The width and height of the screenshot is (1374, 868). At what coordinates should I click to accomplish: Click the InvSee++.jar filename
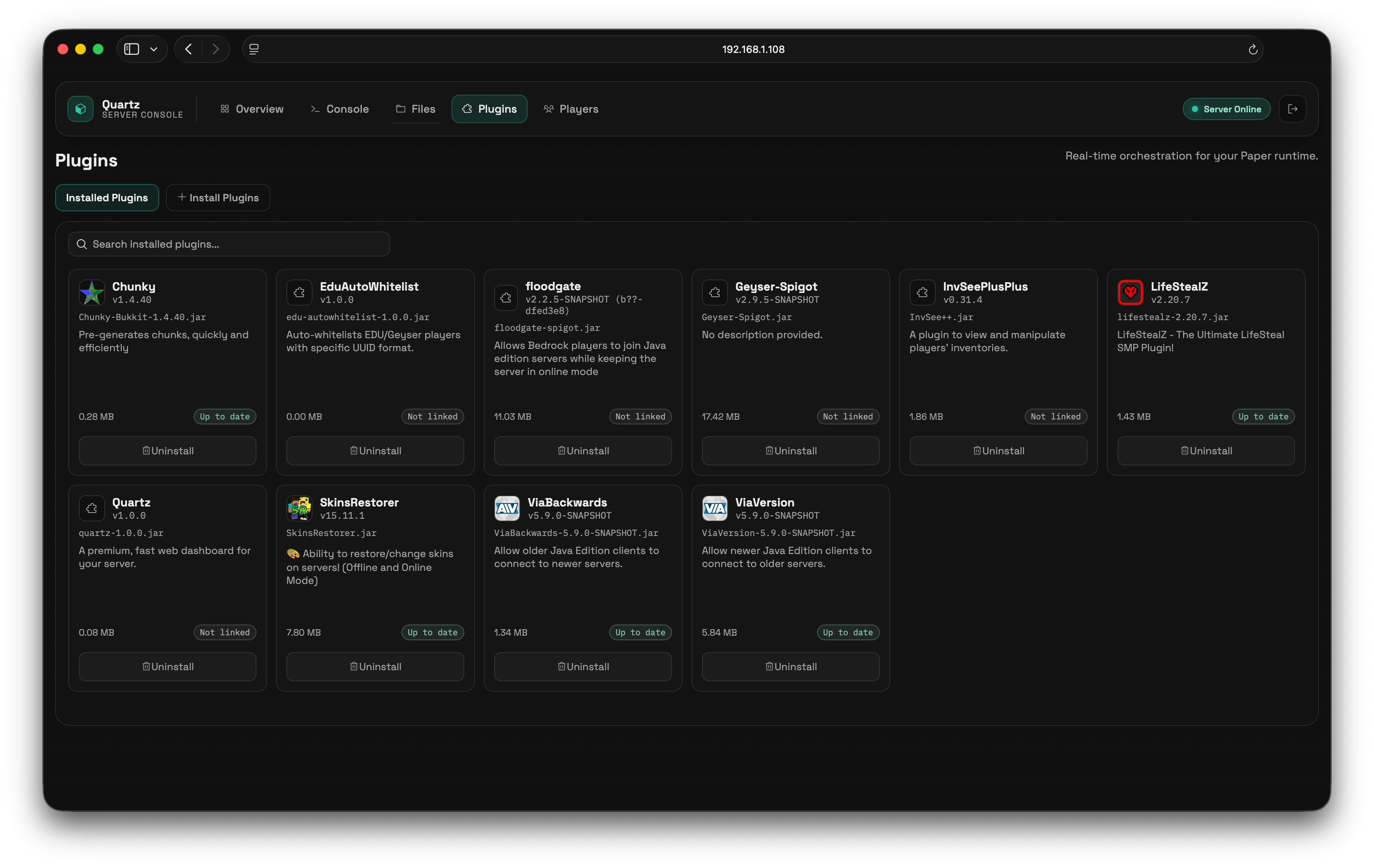coord(941,317)
